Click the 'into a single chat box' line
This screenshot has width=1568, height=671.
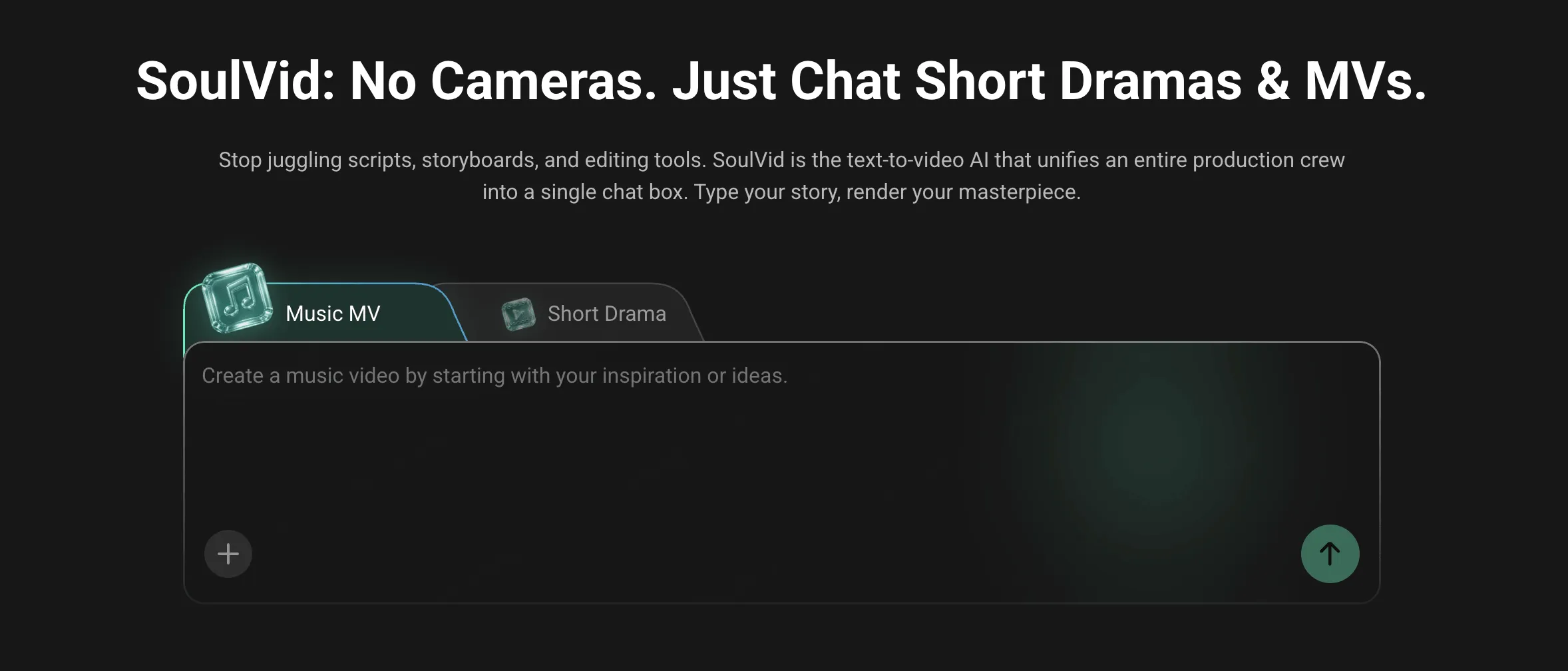click(x=781, y=192)
